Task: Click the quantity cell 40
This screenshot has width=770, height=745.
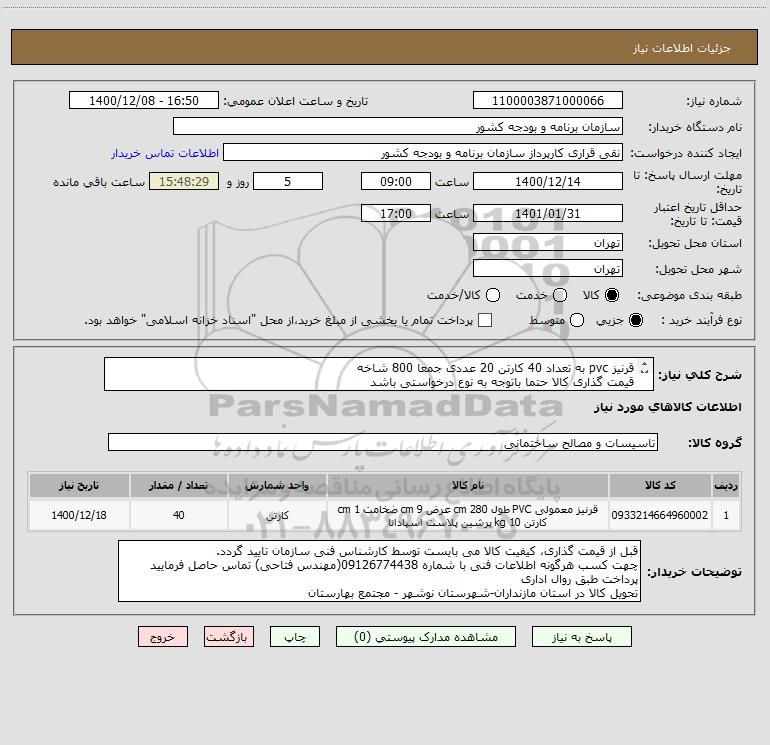Action: (x=179, y=515)
